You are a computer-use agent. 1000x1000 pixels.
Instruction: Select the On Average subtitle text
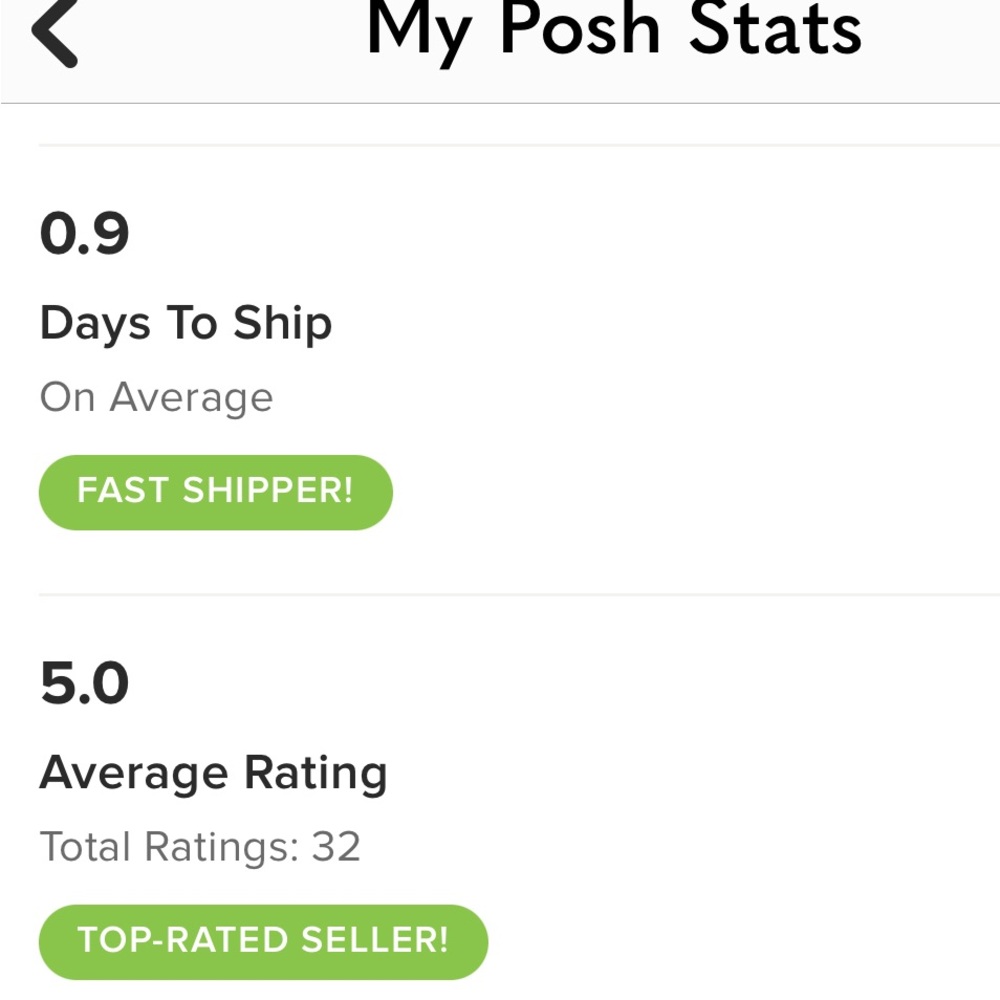[x=155, y=396]
